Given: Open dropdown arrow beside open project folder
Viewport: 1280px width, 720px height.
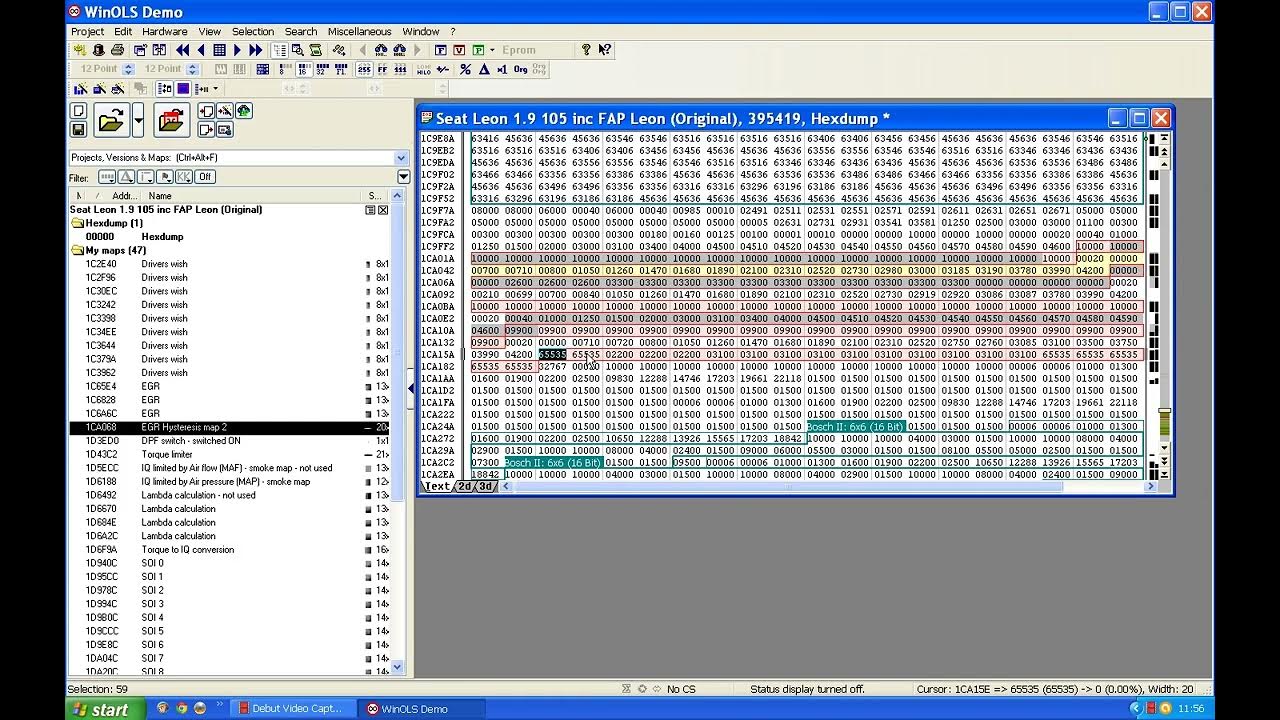Looking at the screenshot, I should pos(138,120).
